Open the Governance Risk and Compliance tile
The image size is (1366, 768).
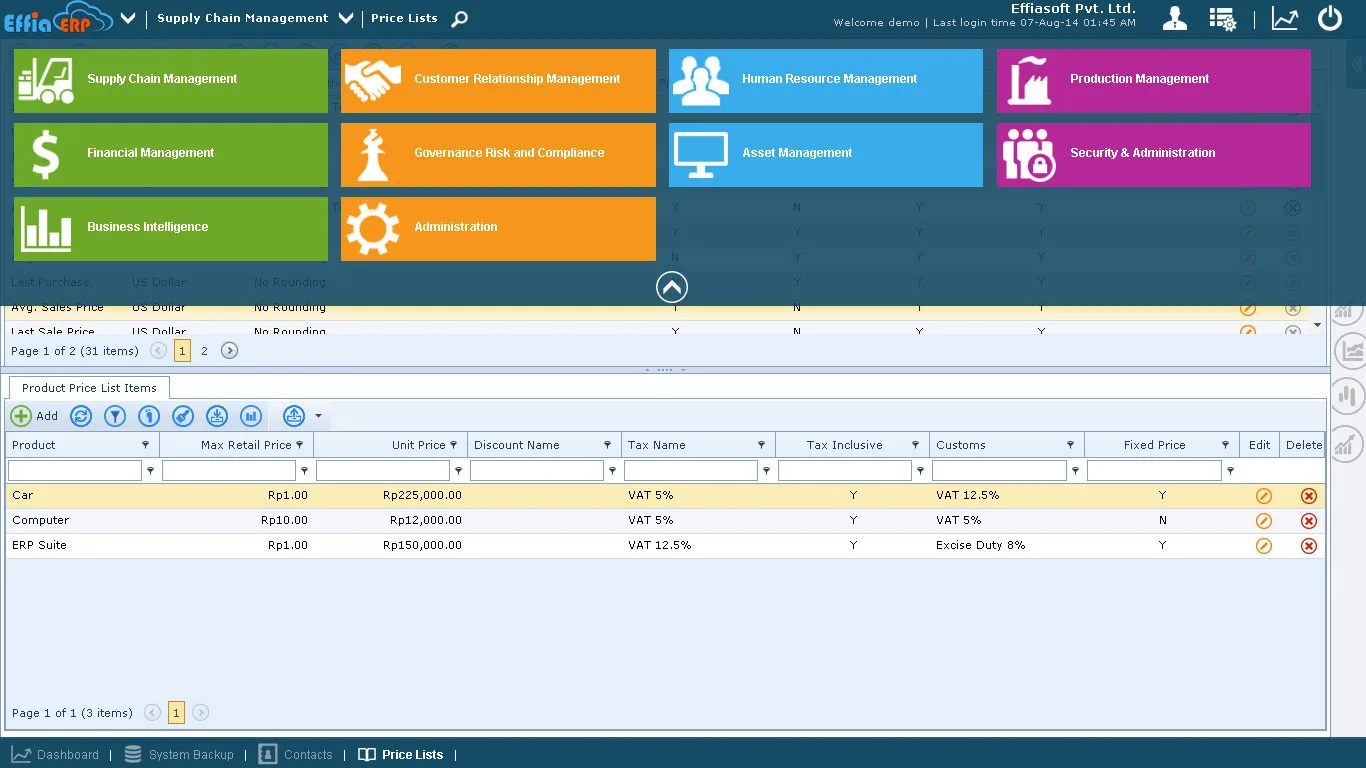(498, 155)
